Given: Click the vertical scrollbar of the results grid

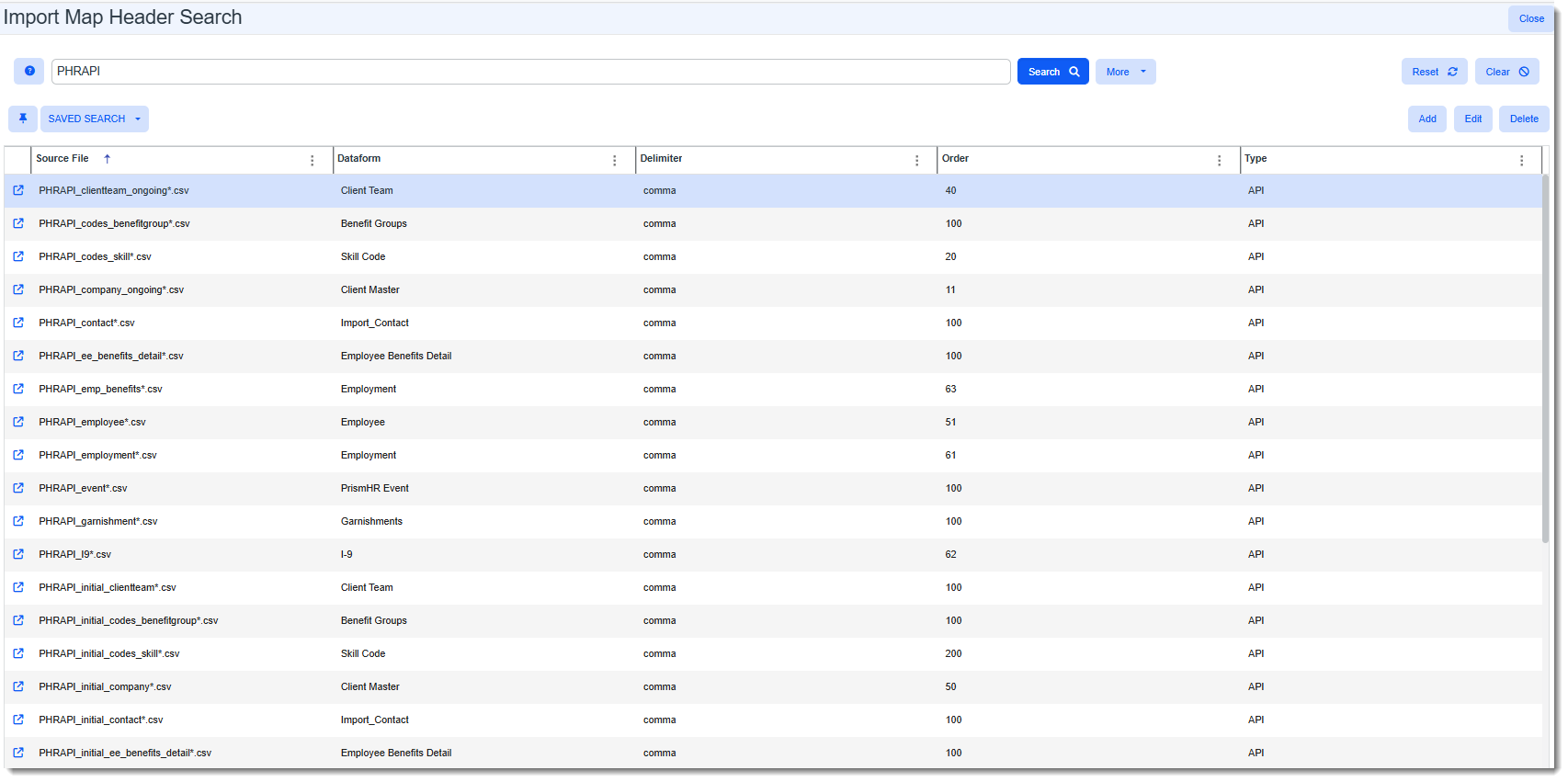Looking at the screenshot, I should point(1545,358).
